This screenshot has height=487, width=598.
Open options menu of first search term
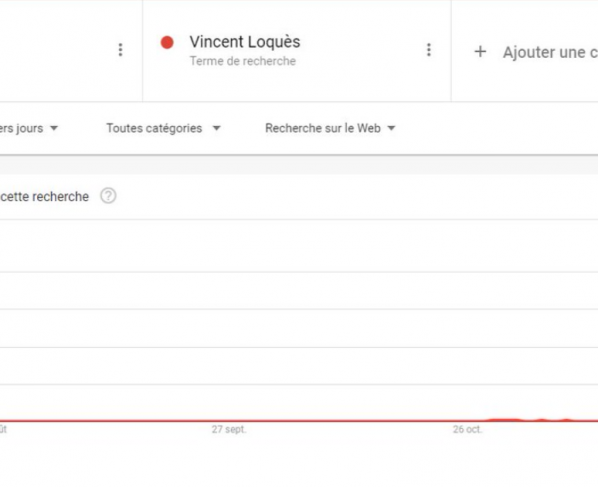[x=121, y=50]
